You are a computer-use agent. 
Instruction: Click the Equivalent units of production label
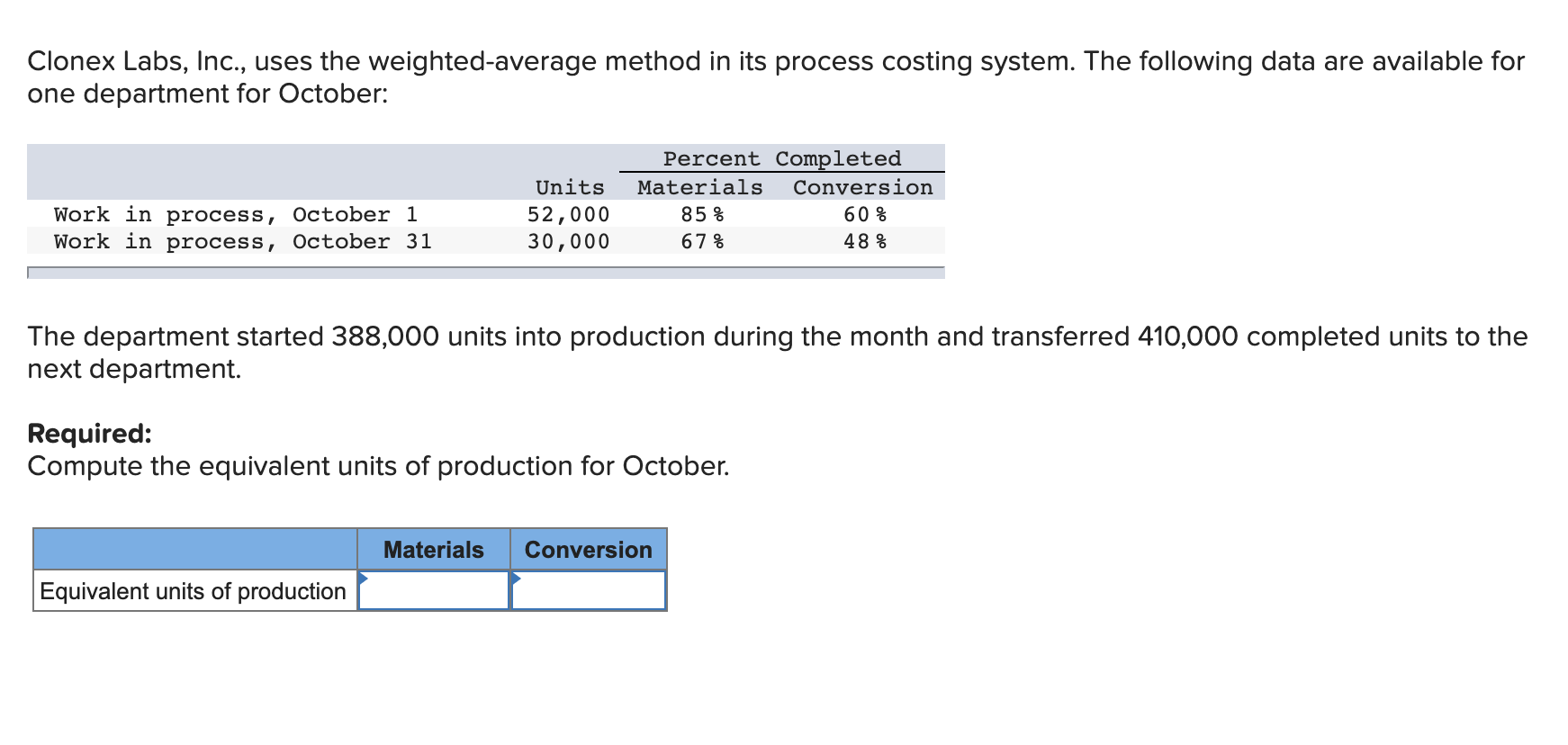coord(192,591)
